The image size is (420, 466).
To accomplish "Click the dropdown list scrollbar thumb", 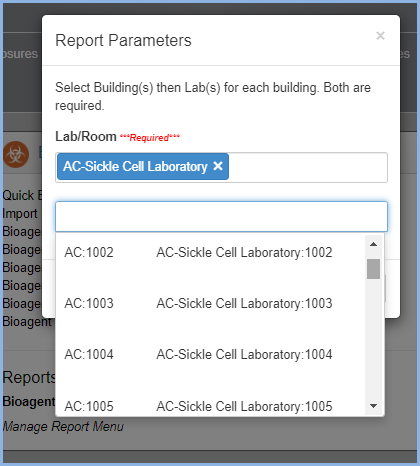I will [373, 269].
